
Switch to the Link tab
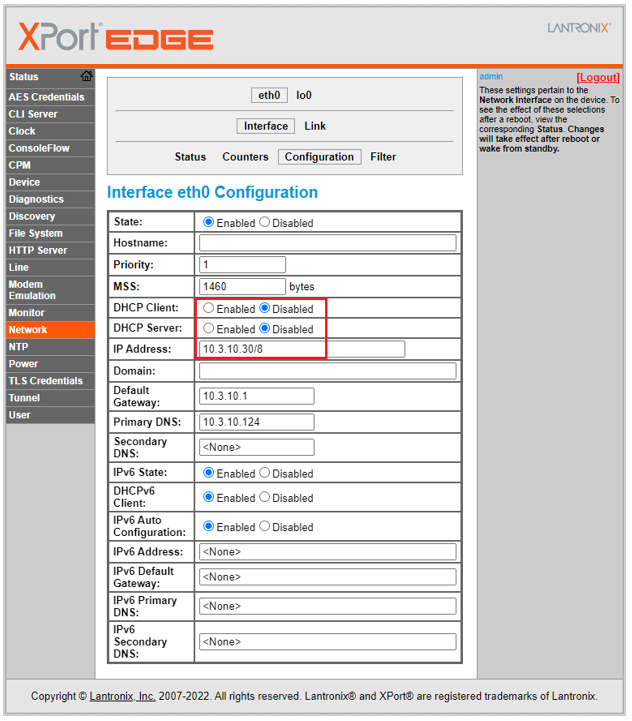click(315, 126)
